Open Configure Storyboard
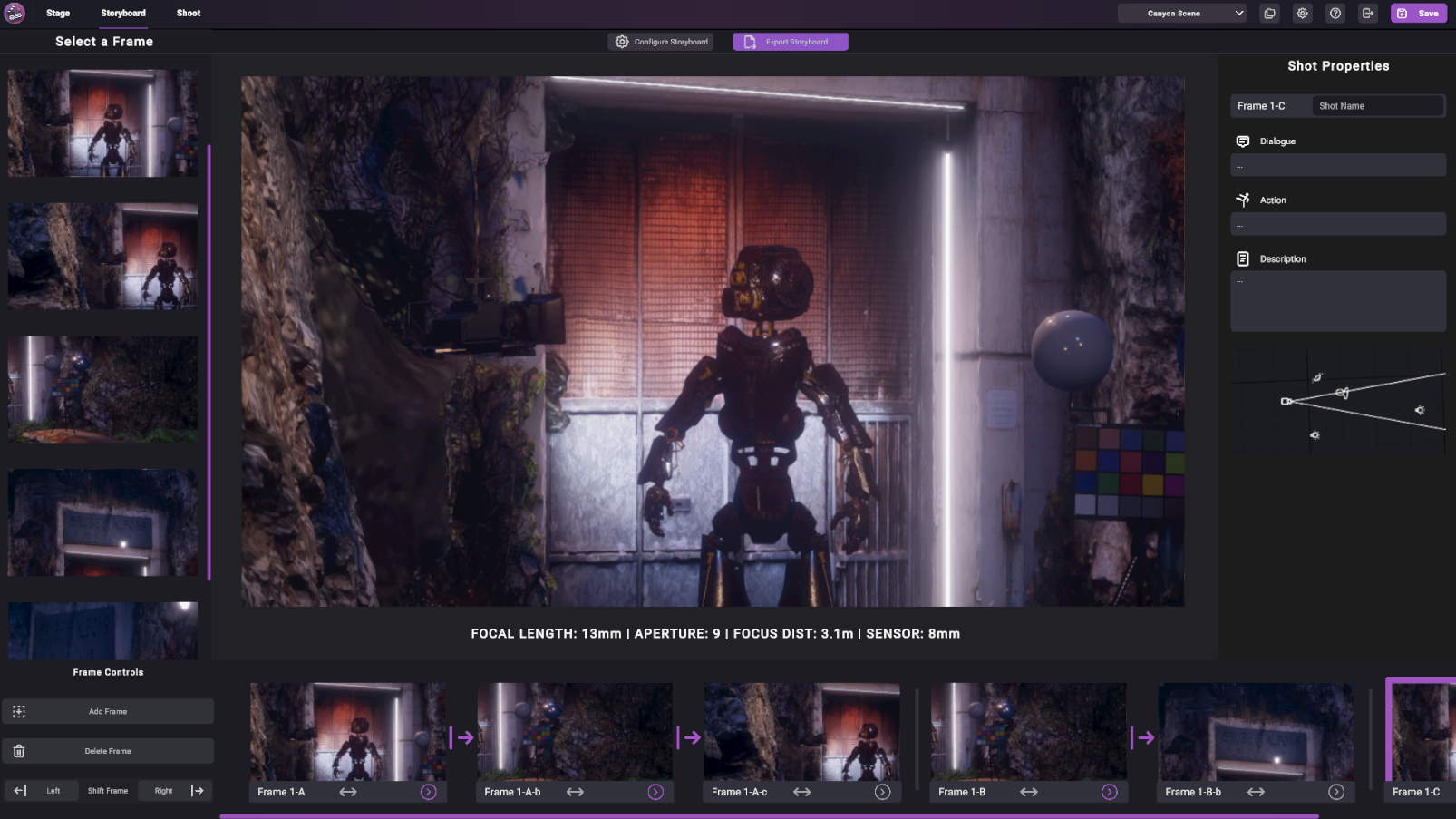Image resolution: width=1456 pixels, height=819 pixels. pyautogui.click(x=660, y=41)
